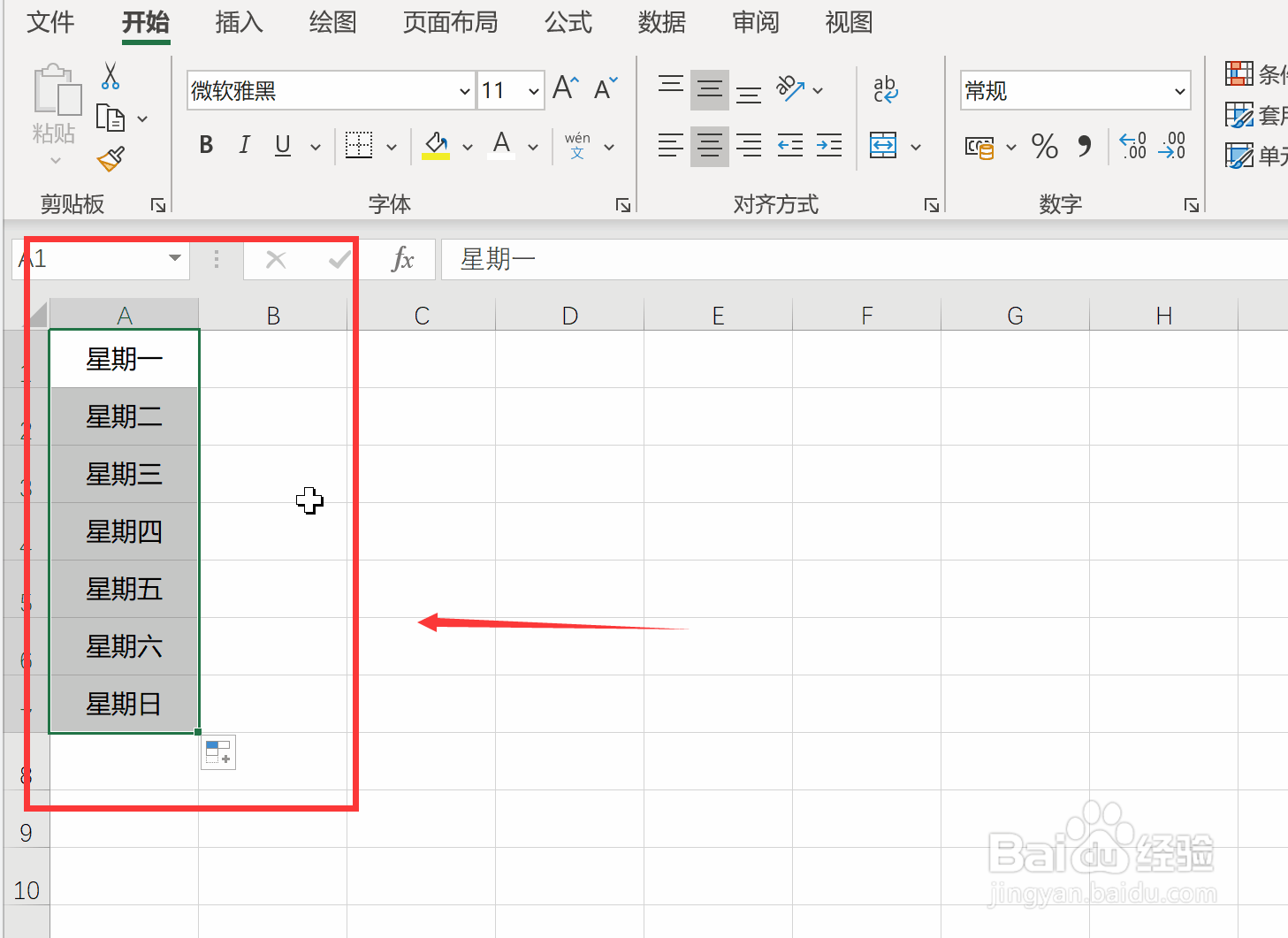Open the 文件 menu
1288x938 pixels.
pyautogui.click(x=50, y=22)
